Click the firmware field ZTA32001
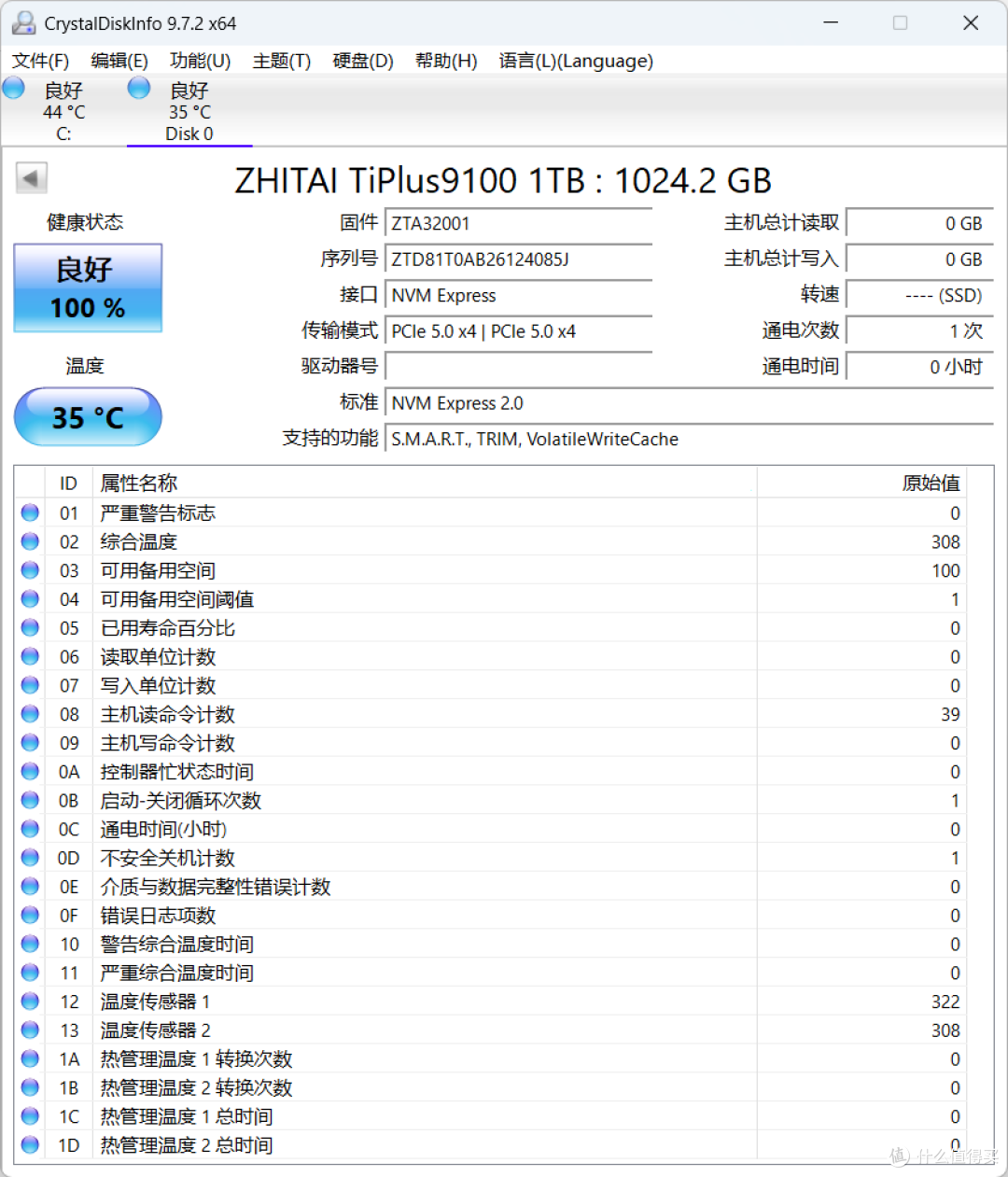The image size is (1008, 1177). point(518,223)
